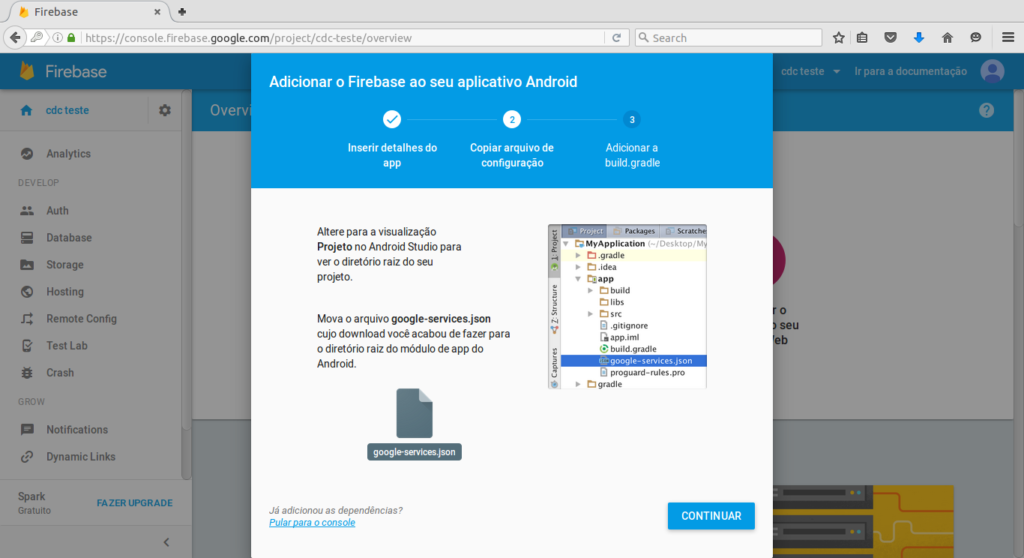Click the CONTINUAR button
Screen dimensions: 1024x558
click(711, 516)
